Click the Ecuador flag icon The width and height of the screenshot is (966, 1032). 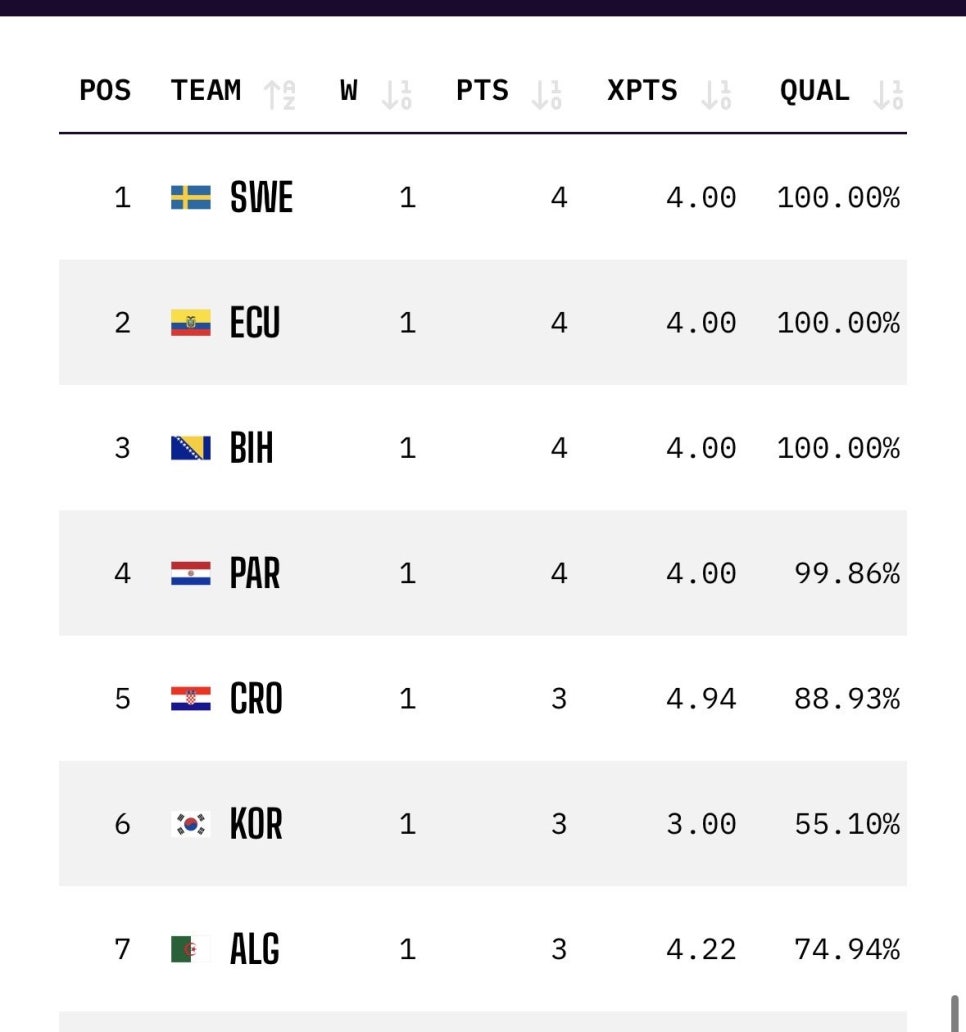[x=191, y=322]
